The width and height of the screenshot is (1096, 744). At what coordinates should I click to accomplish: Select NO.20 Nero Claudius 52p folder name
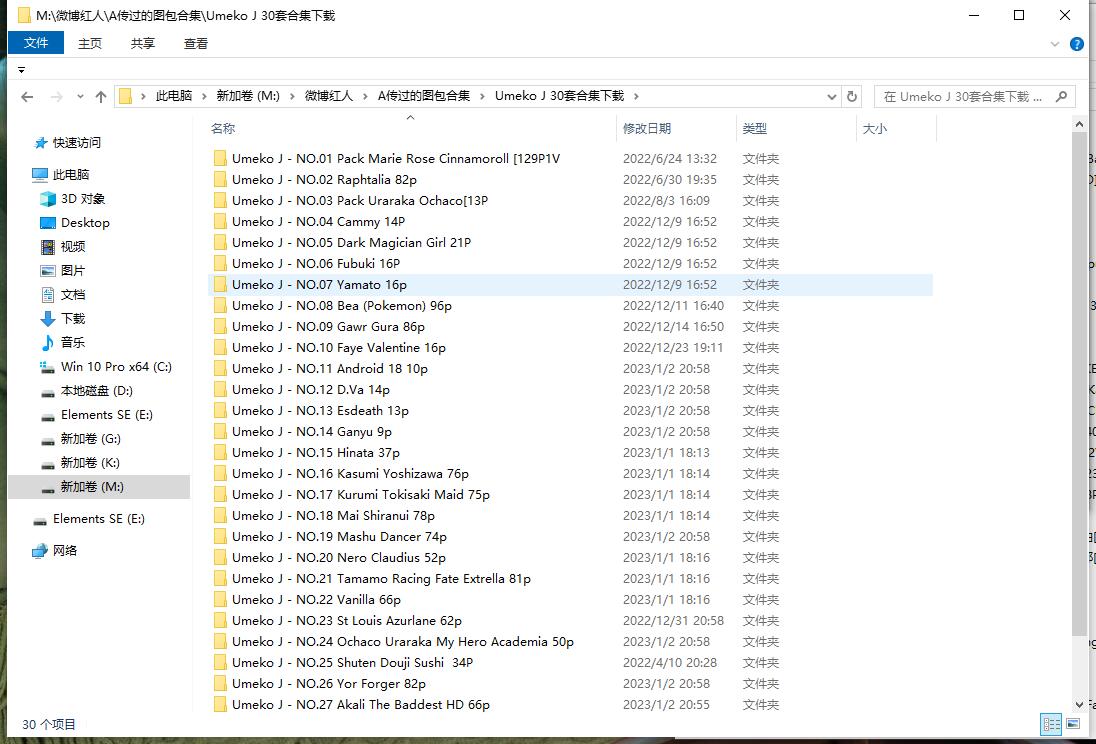(x=339, y=557)
